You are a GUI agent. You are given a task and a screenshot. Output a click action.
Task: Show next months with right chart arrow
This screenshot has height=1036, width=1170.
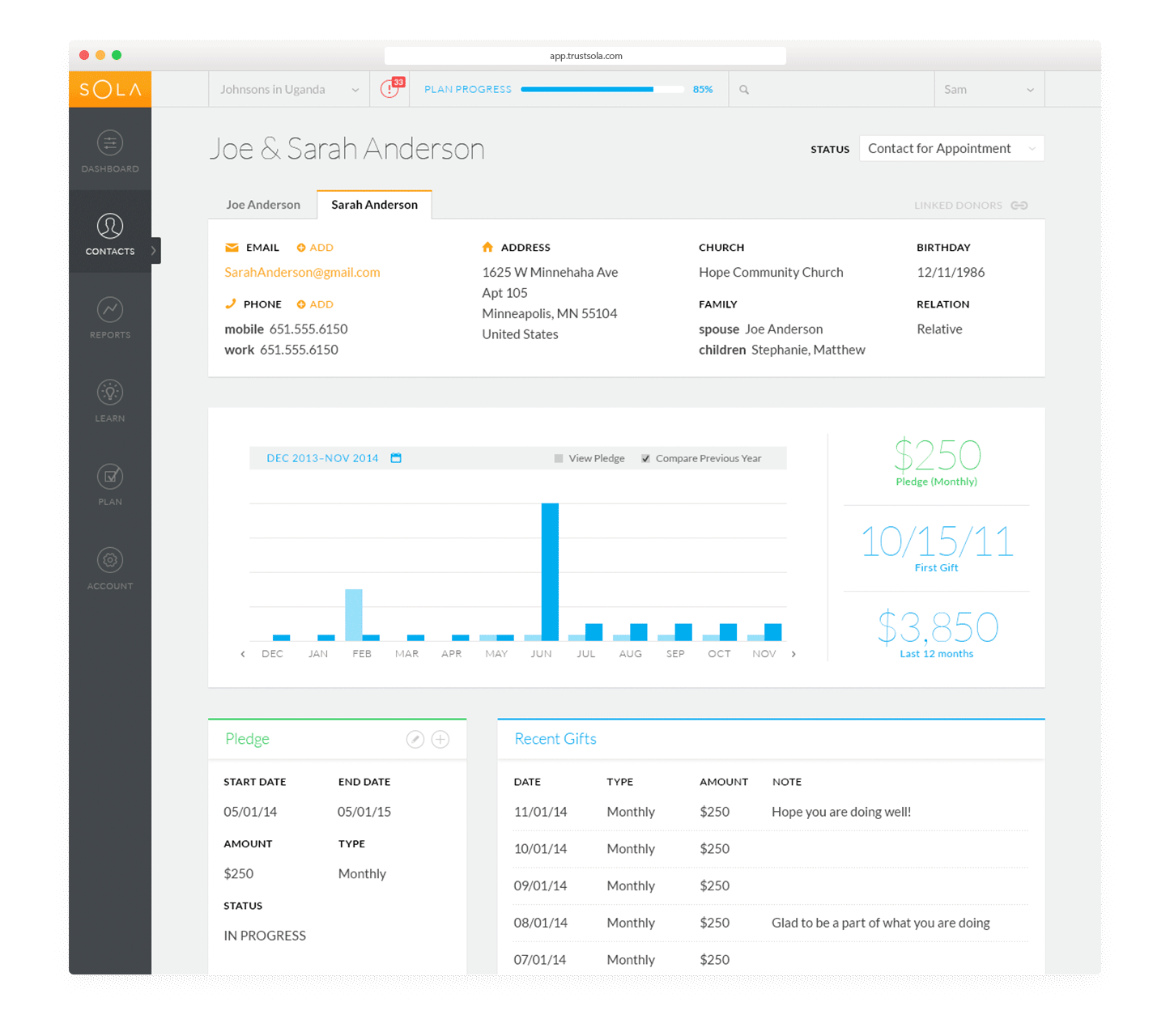coord(793,654)
